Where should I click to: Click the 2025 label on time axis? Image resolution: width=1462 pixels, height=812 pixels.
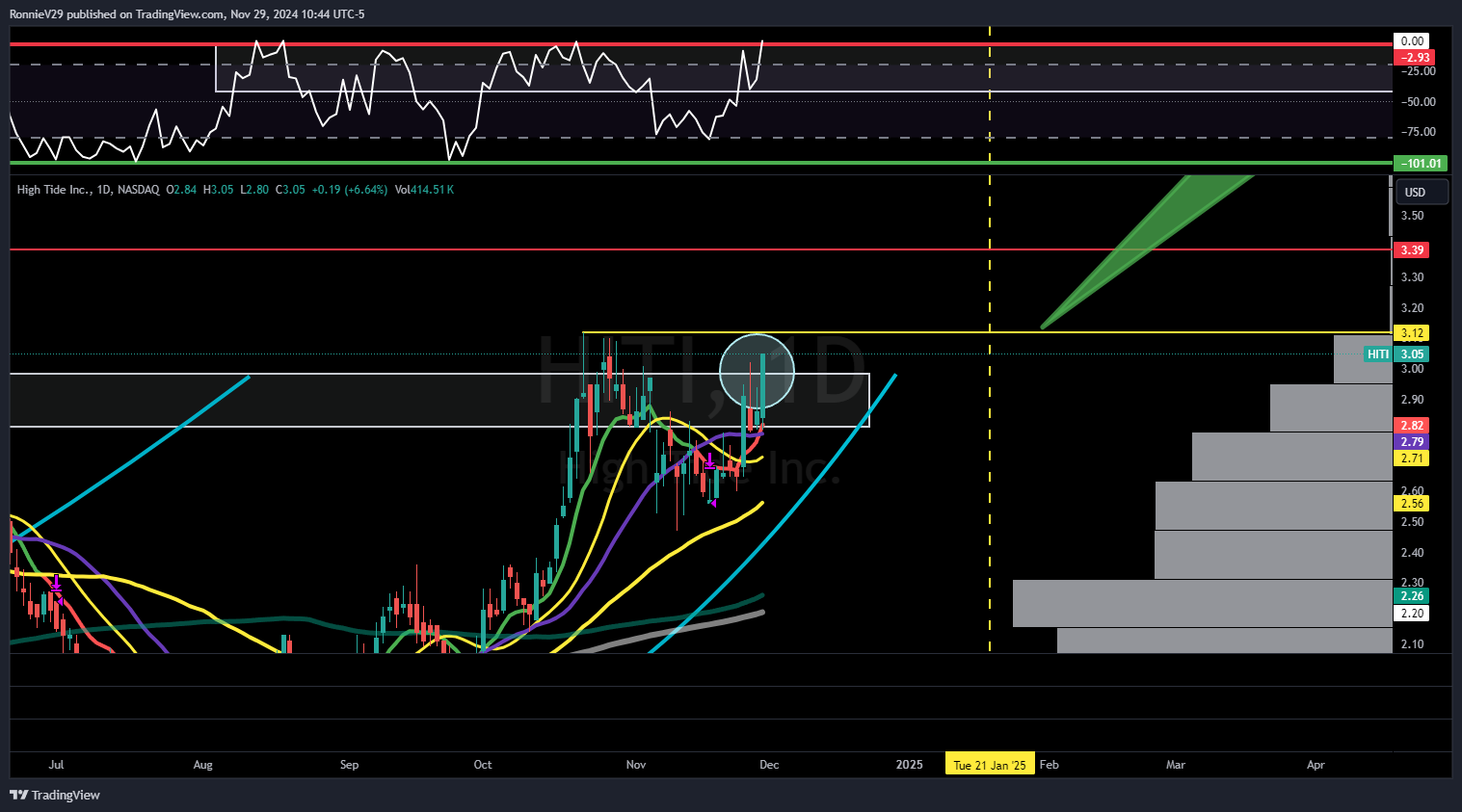[909, 765]
